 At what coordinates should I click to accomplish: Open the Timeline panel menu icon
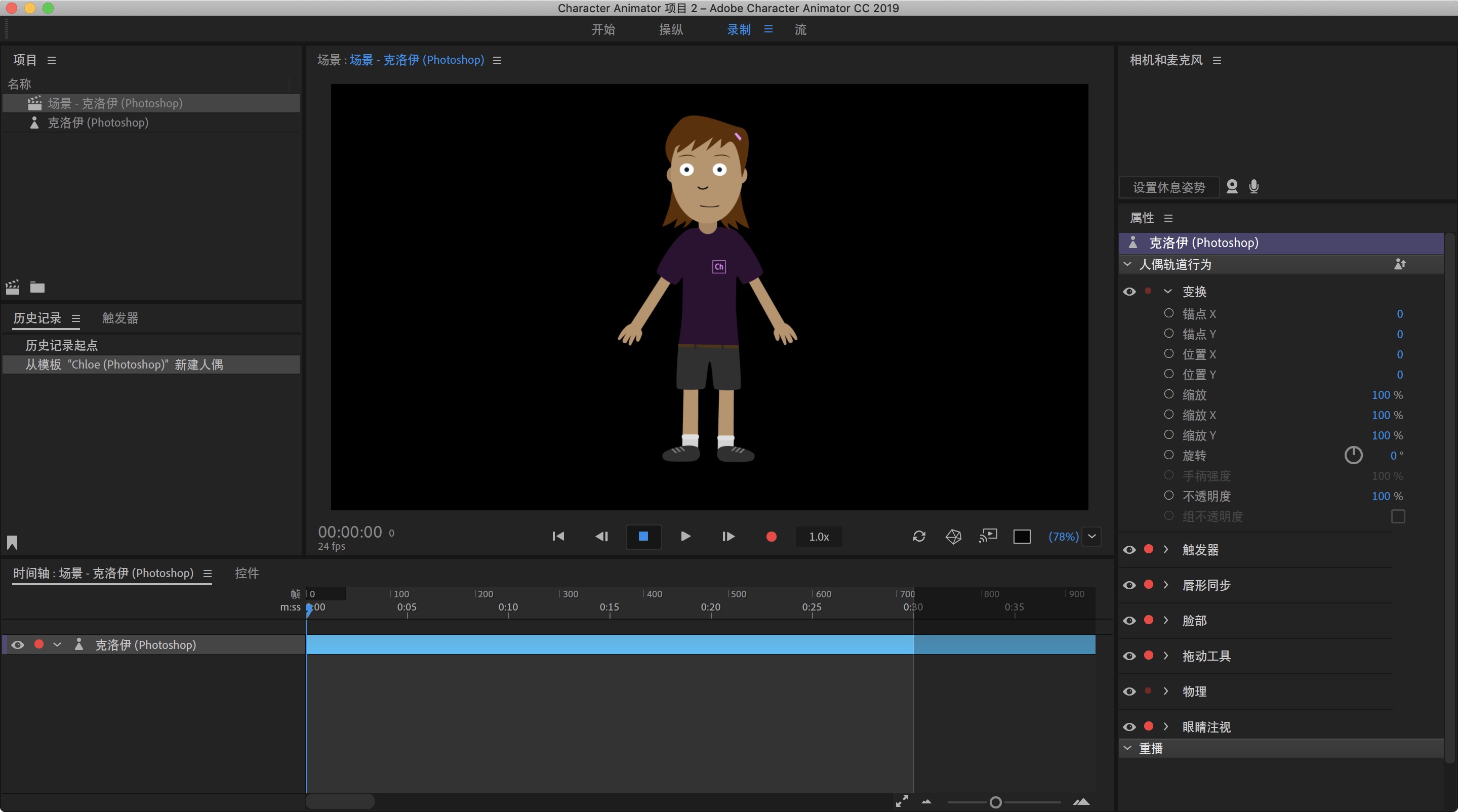208,573
